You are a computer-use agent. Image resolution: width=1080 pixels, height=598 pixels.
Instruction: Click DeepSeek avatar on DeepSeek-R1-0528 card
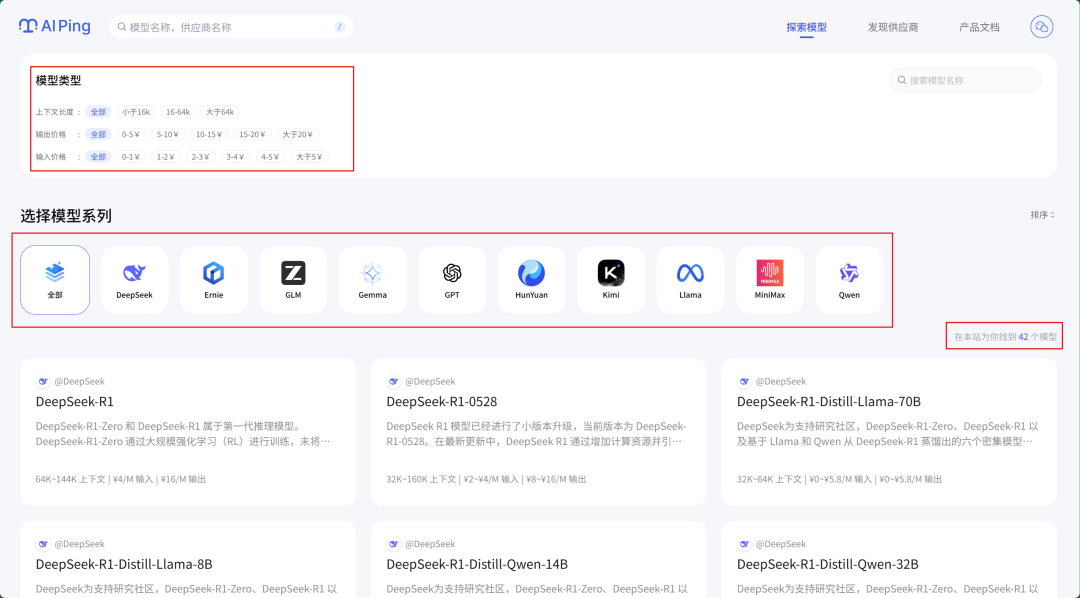(x=393, y=381)
